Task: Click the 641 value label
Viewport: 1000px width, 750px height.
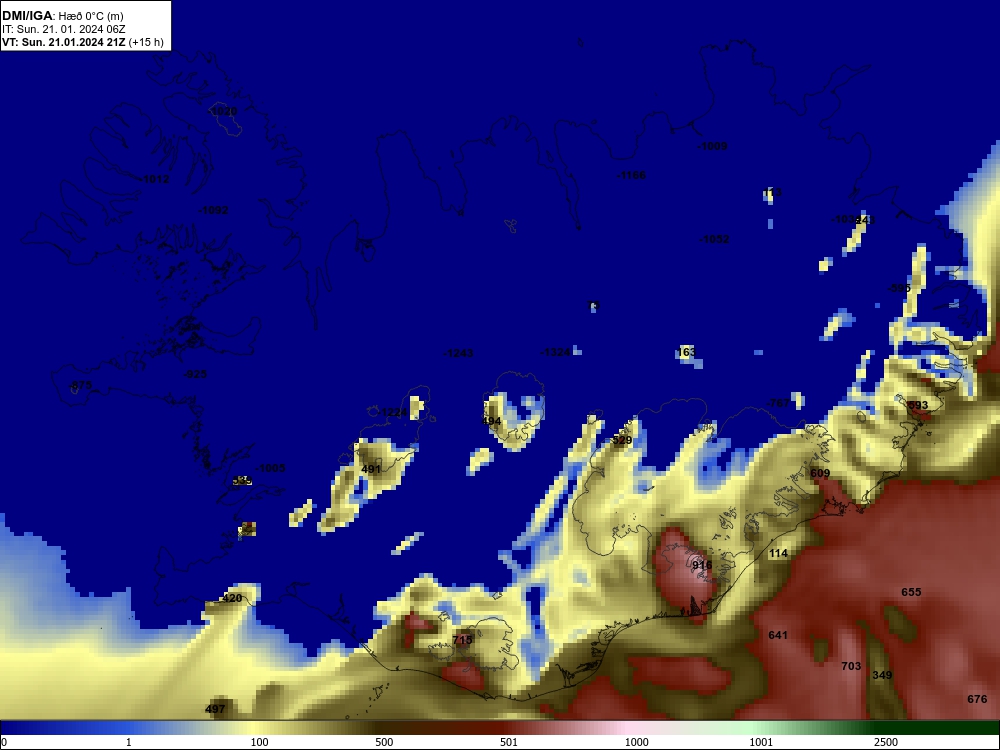Action: [x=778, y=635]
